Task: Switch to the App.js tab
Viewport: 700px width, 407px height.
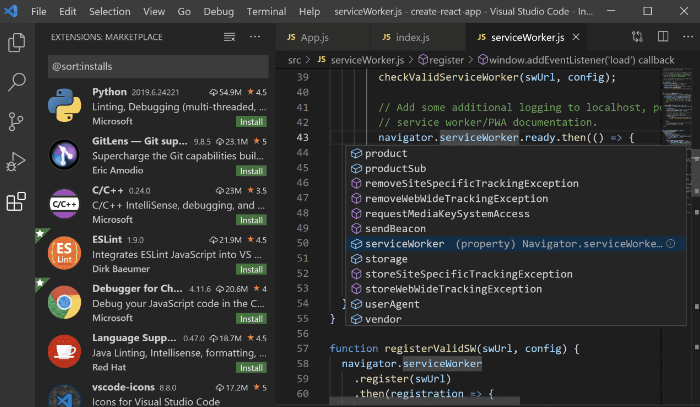Action: (x=323, y=37)
